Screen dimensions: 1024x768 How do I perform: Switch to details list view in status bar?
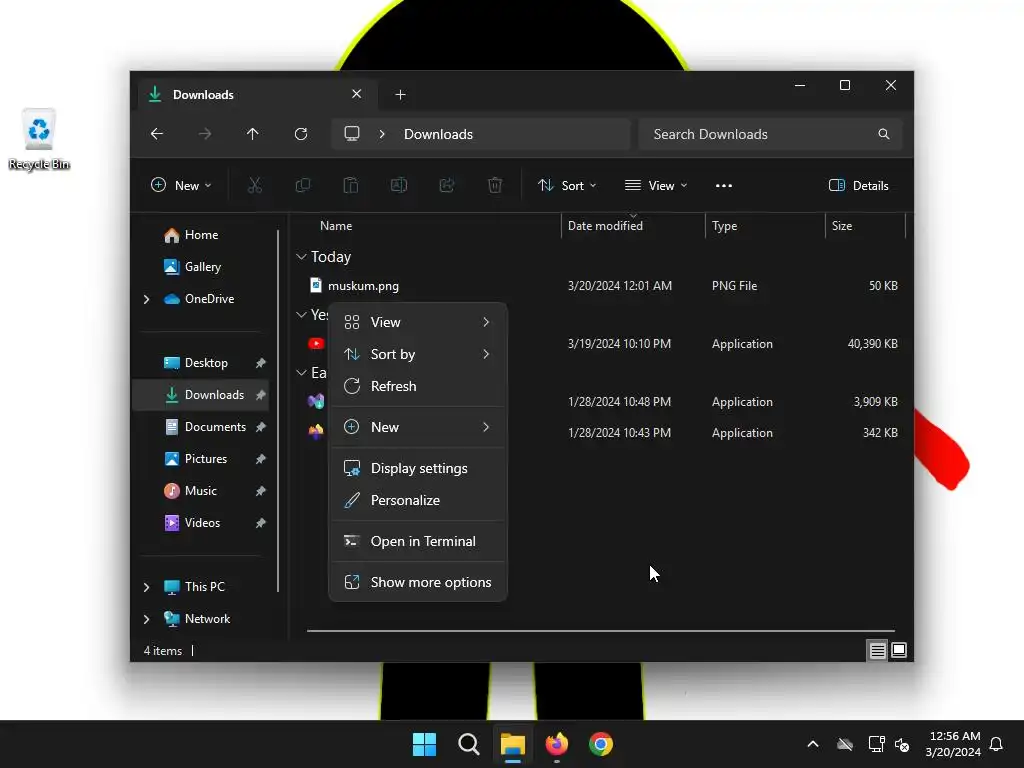pos(877,650)
